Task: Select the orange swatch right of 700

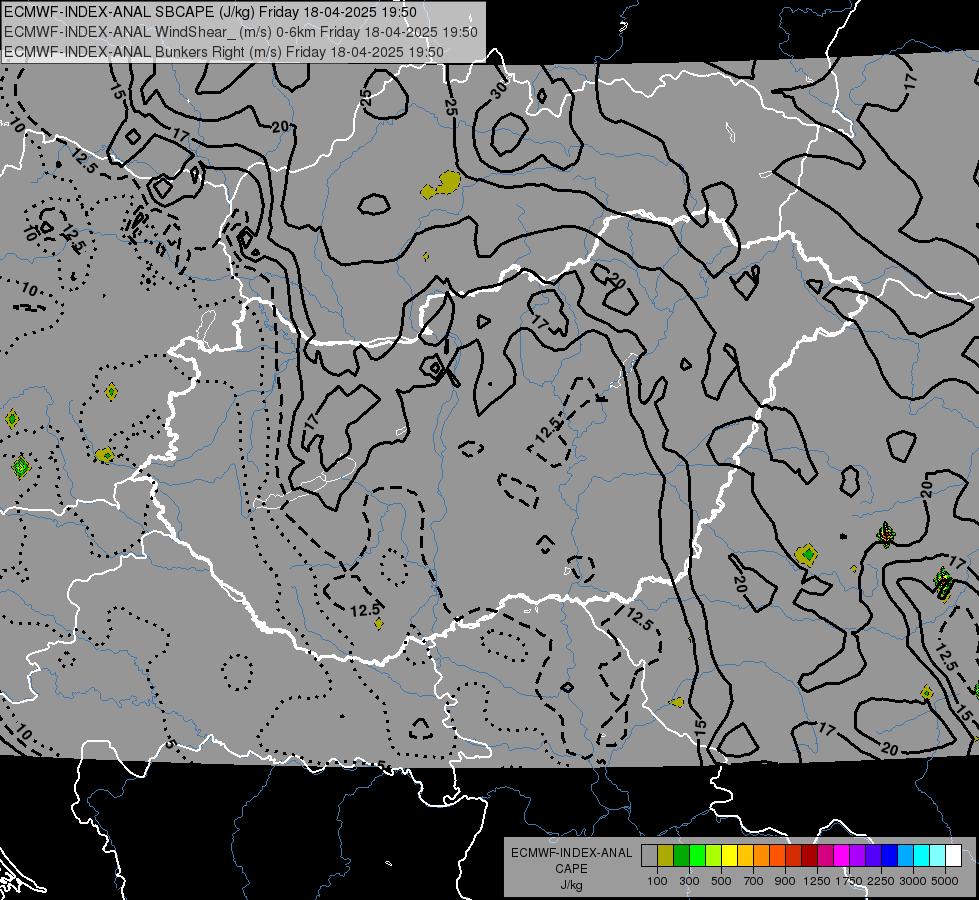Action: tap(762, 856)
